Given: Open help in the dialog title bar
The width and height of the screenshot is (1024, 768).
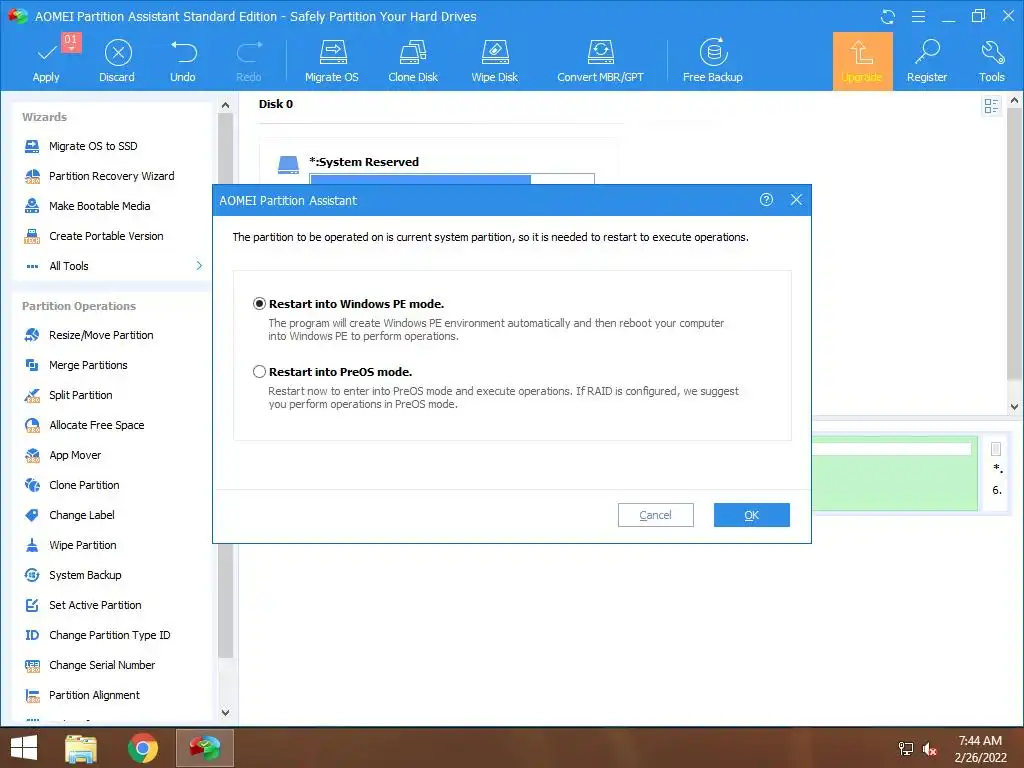Looking at the screenshot, I should (x=766, y=200).
